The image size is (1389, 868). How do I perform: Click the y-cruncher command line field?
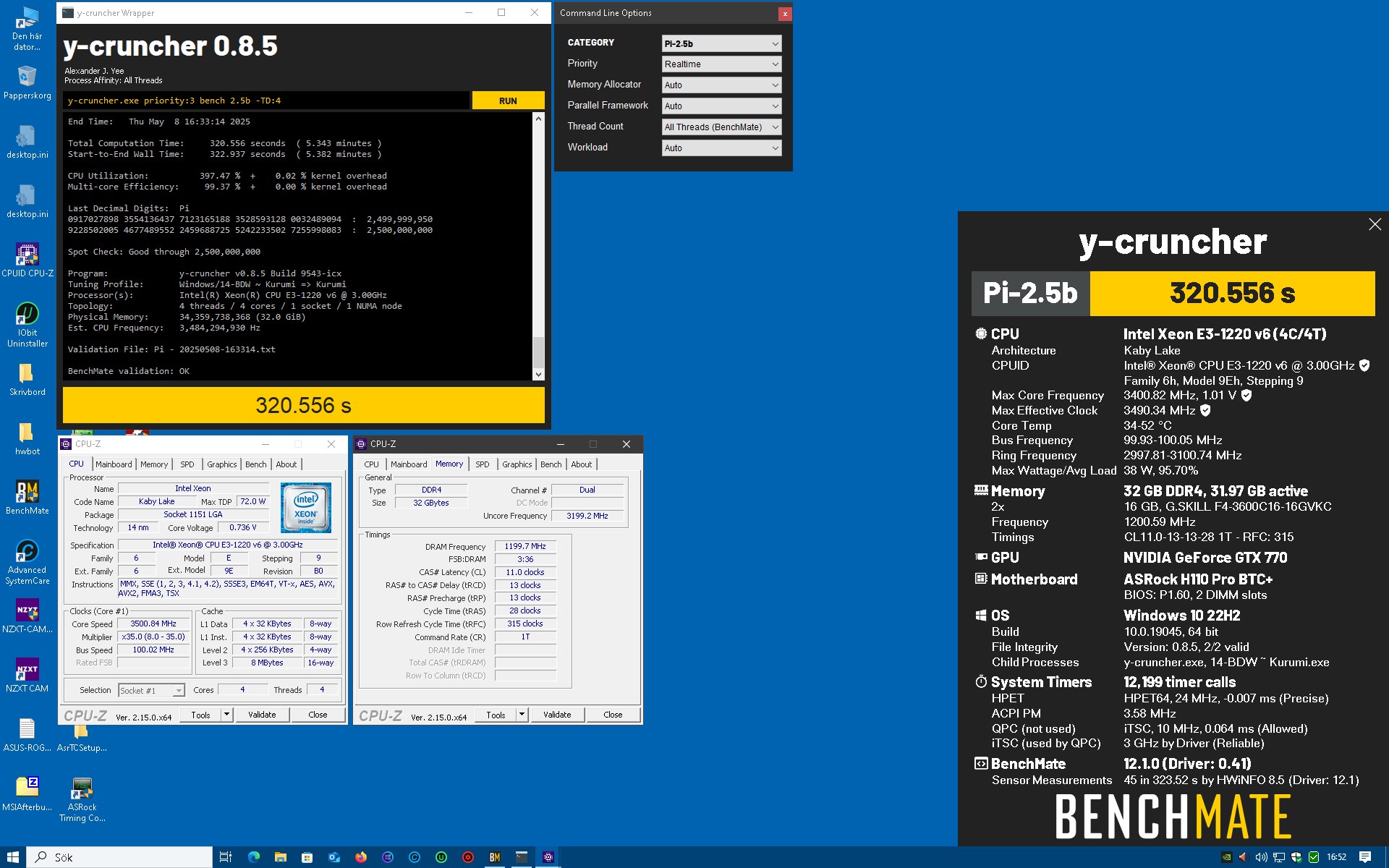coord(266,101)
